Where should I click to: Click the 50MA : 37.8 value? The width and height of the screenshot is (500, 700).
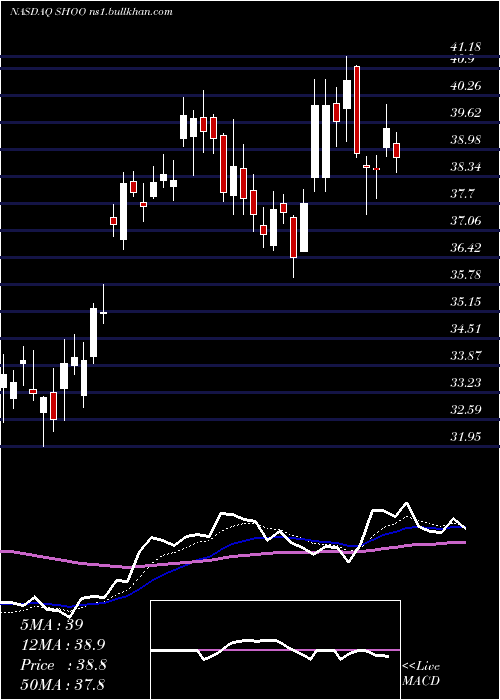(x=62, y=684)
